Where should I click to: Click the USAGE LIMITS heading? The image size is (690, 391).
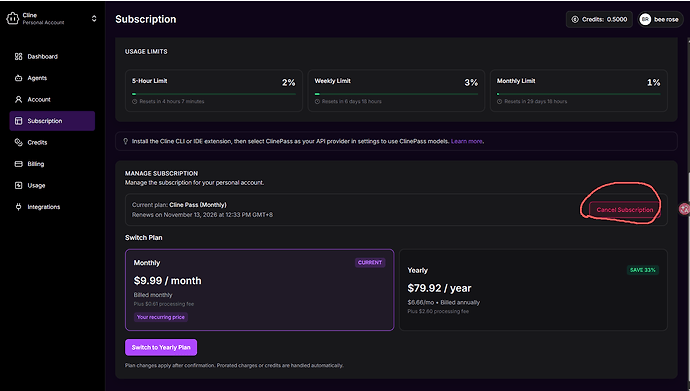pyautogui.click(x=146, y=51)
